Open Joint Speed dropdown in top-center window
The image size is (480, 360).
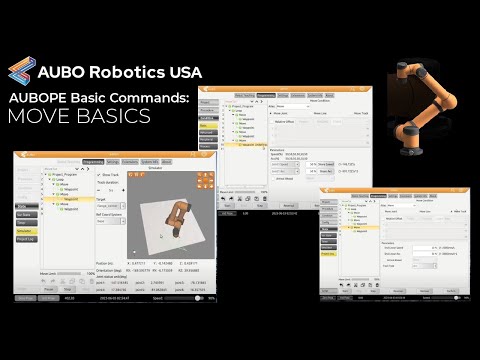pyautogui.click(x=285, y=164)
